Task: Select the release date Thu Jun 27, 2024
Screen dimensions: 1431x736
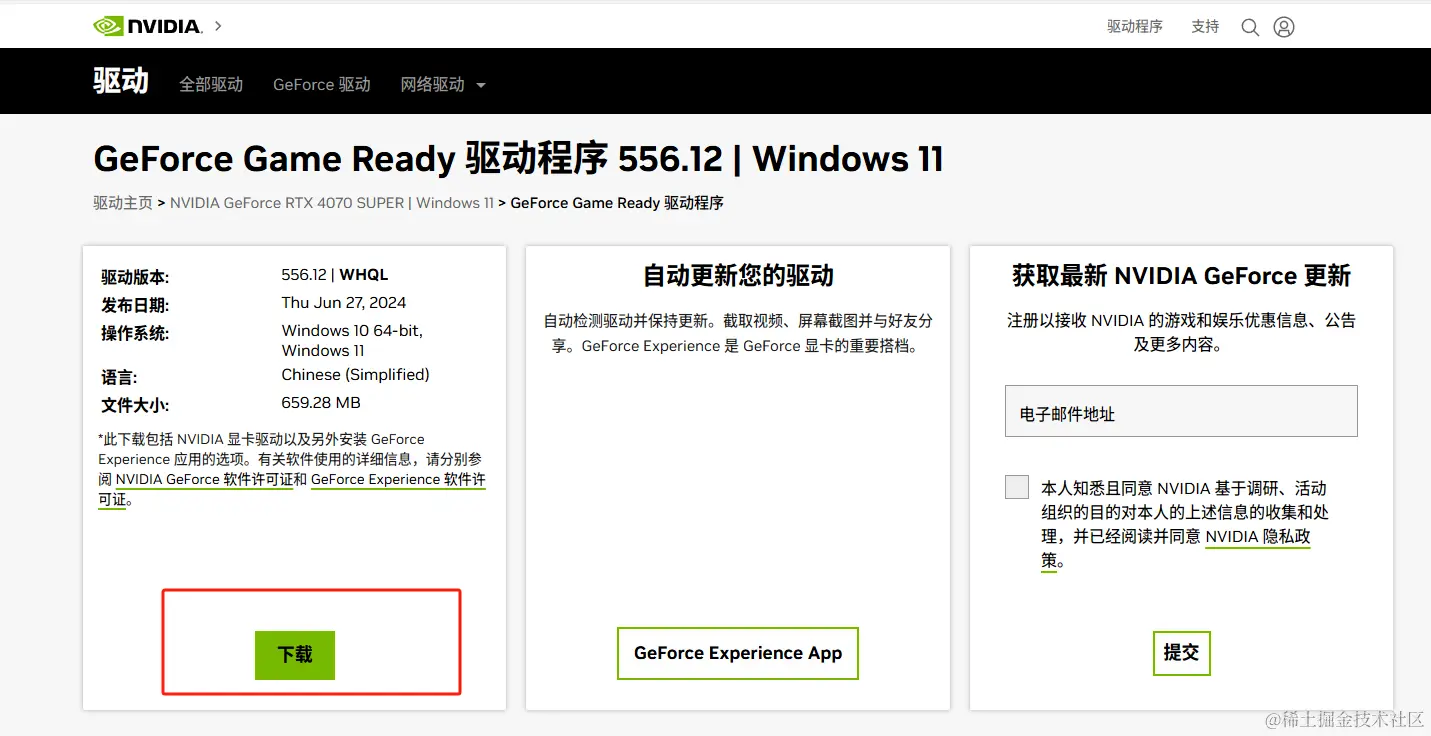Action: pos(344,303)
